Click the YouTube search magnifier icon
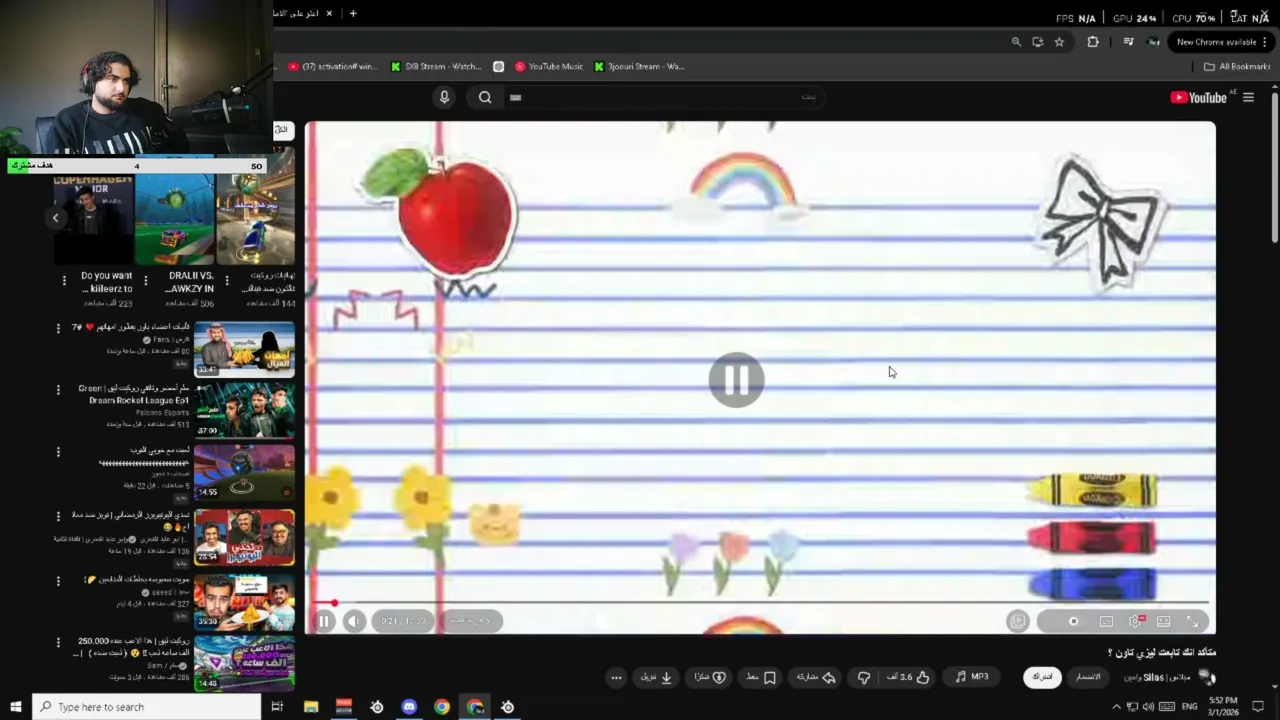The height and width of the screenshot is (720, 1280). (485, 97)
